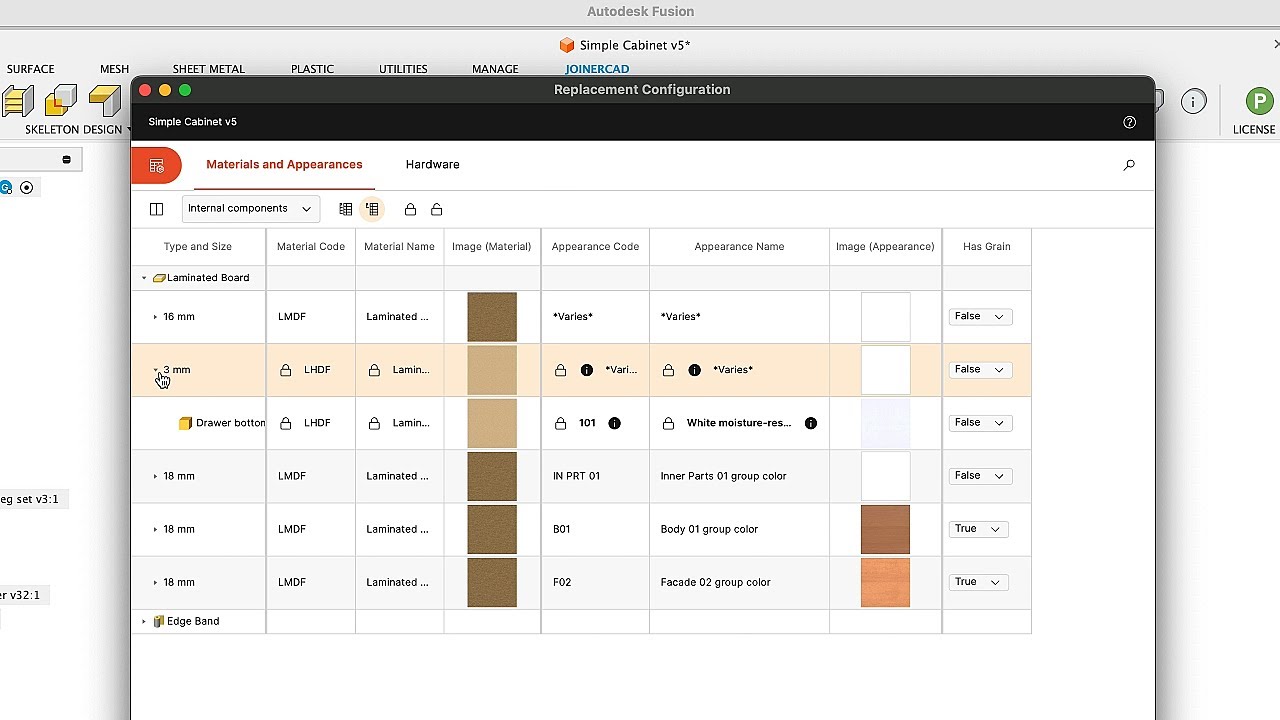The image size is (1280, 720).
Task: Collapse the Laminated Board group
Action: coord(144,278)
